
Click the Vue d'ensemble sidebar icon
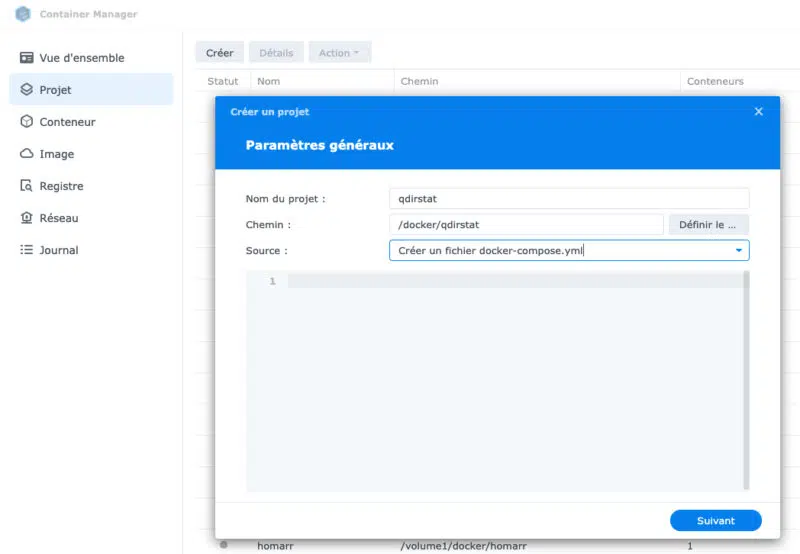pos(27,58)
